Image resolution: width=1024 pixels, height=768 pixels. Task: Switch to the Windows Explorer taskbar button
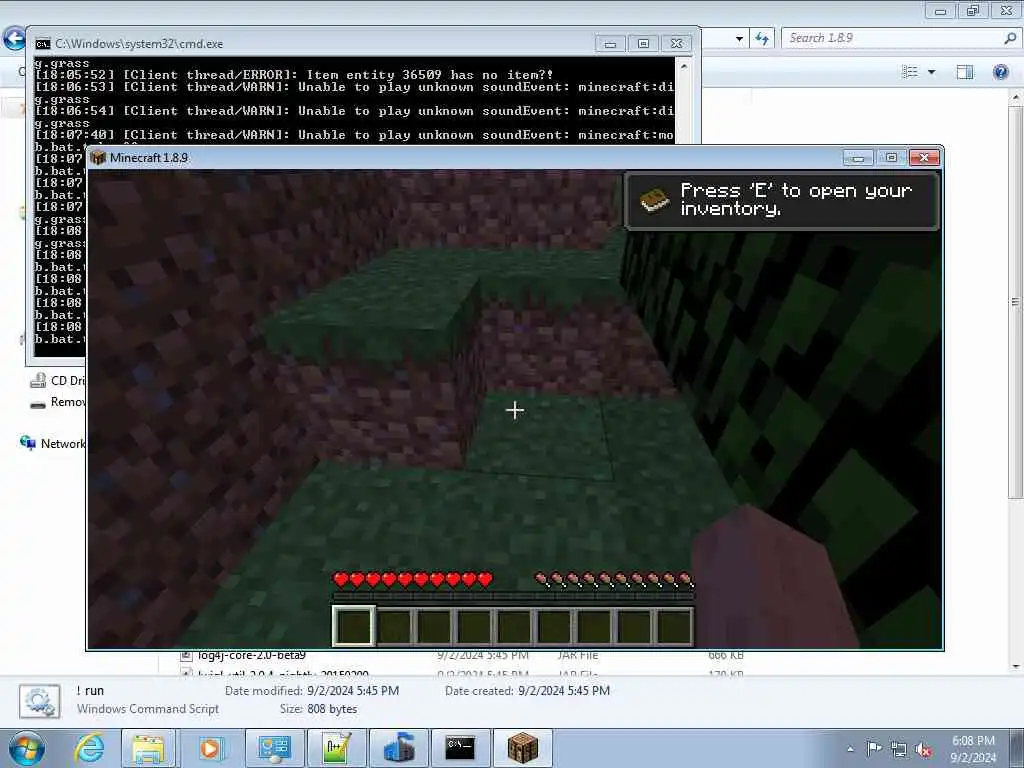tap(148, 748)
